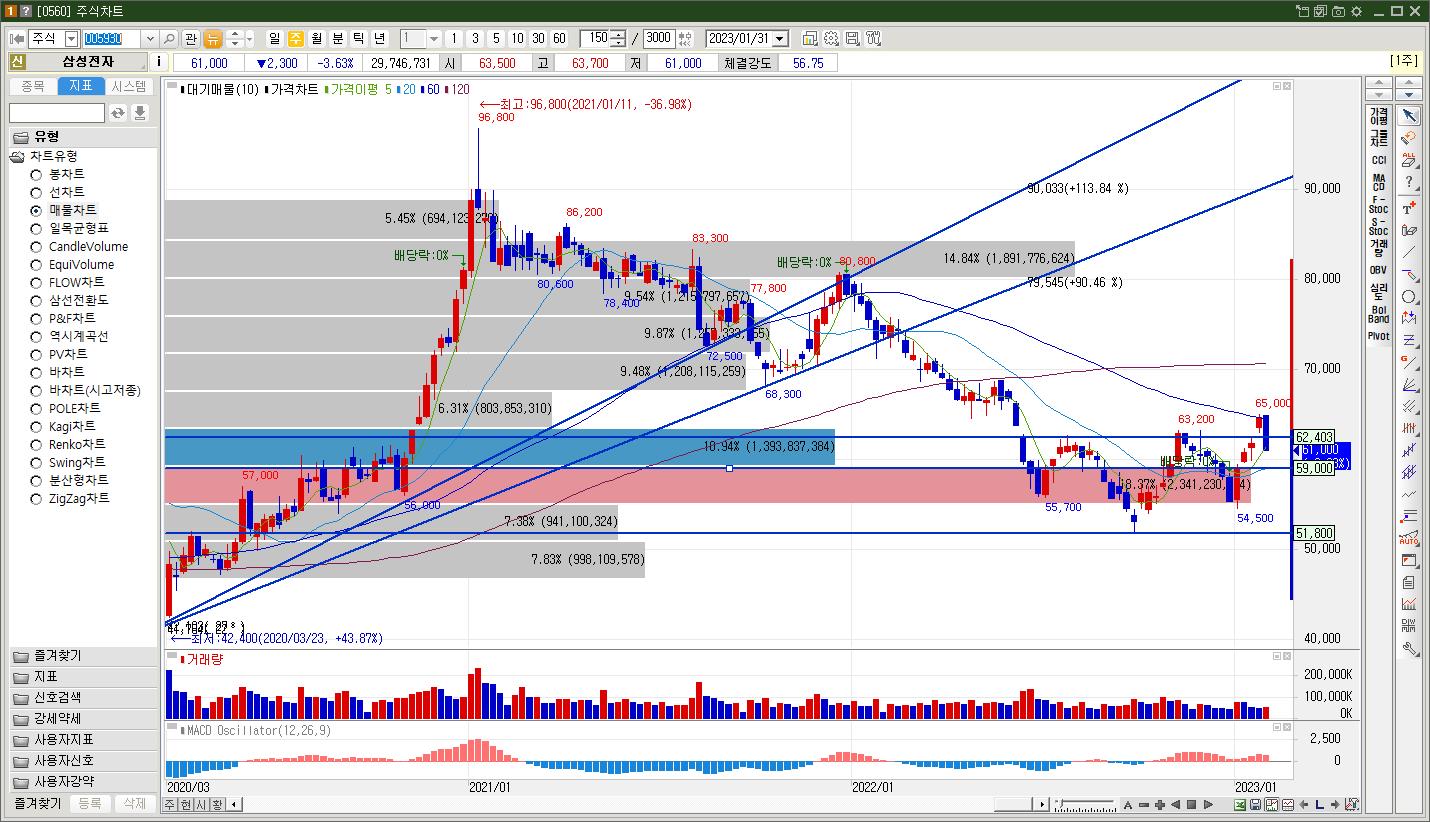The image size is (1430, 822).
Task: Add the MACD indicator from right panel
Action: (x=1379, y=183)
